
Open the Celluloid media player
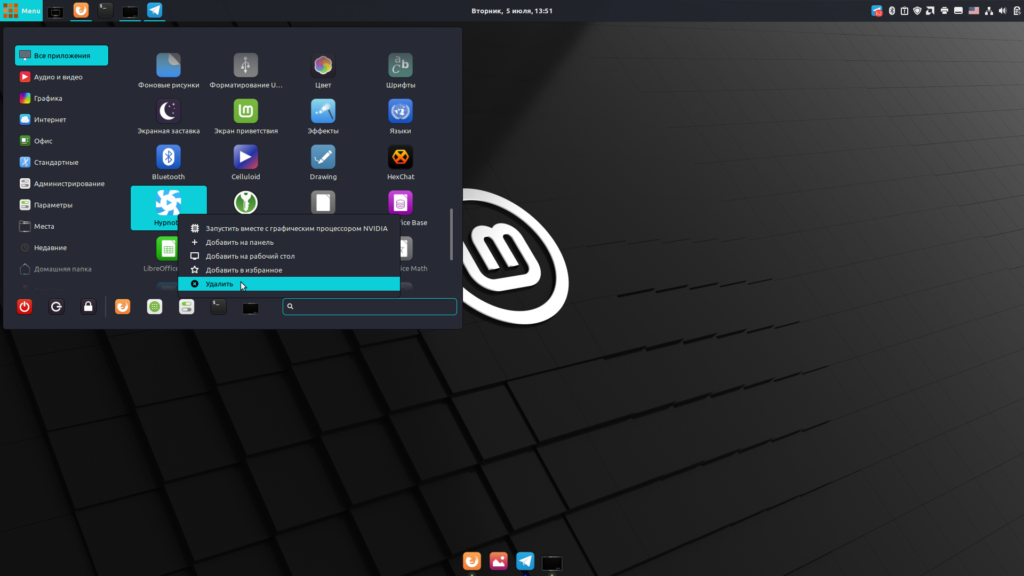[245, 158]
